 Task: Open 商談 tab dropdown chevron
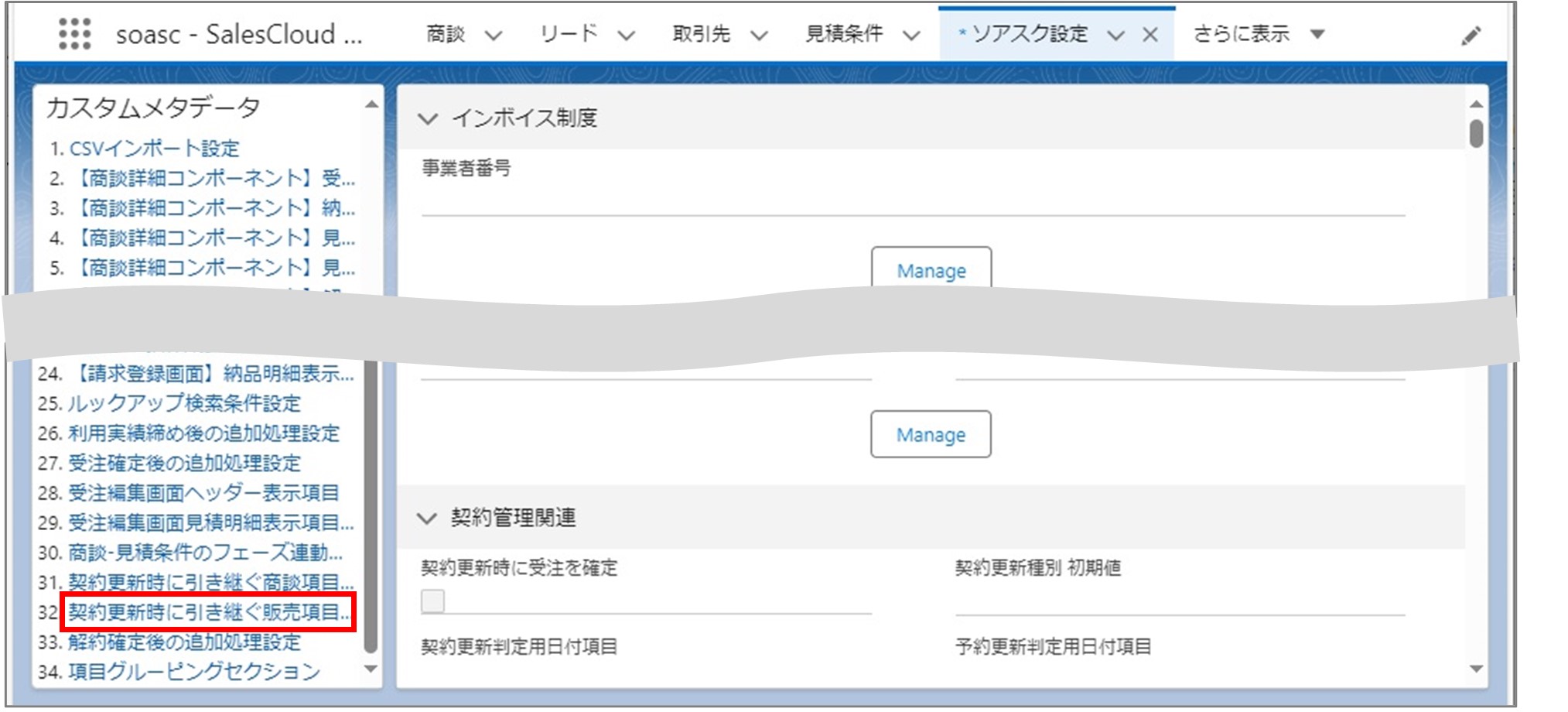(x=493, y=36)
